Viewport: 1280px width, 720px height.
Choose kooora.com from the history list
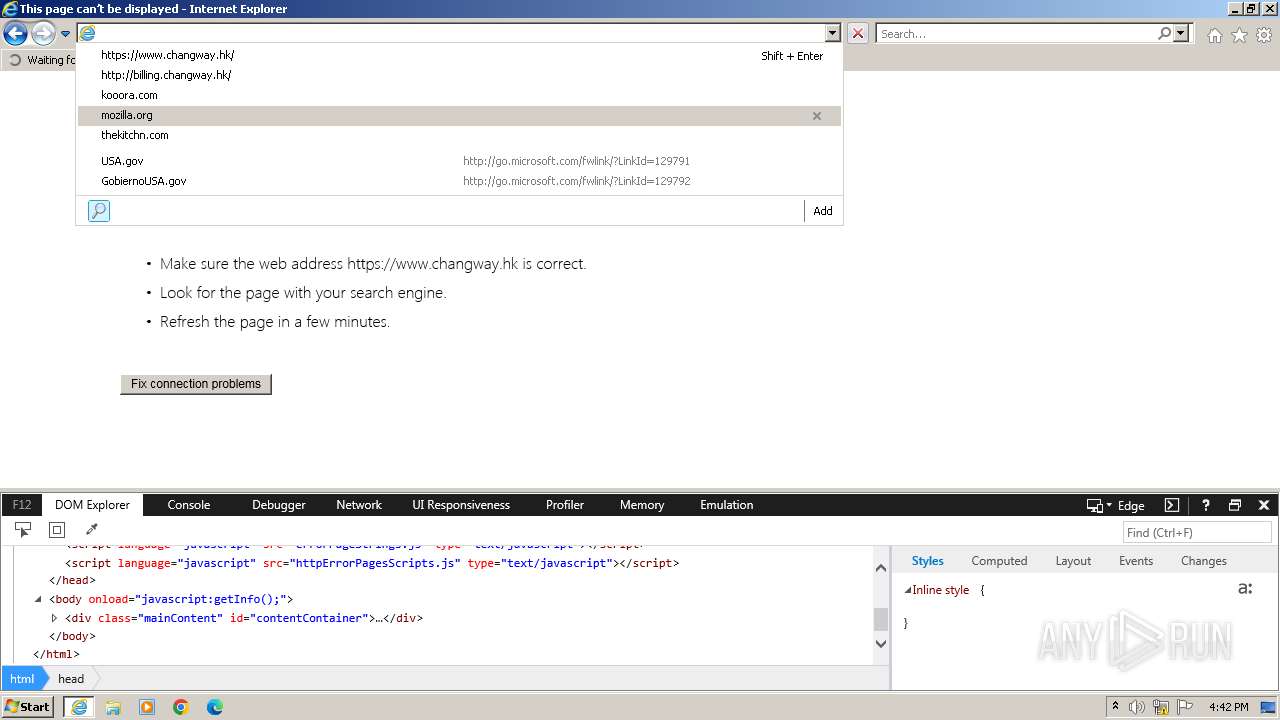pos(459,95)
